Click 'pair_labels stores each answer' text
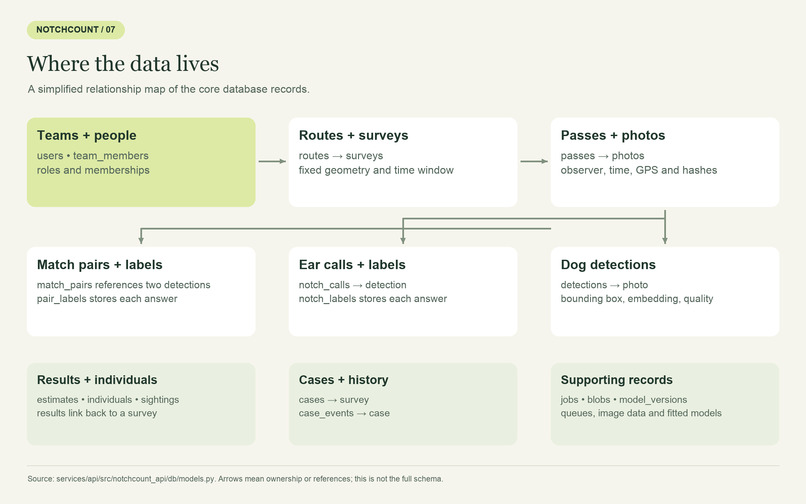 click(107, 299)
